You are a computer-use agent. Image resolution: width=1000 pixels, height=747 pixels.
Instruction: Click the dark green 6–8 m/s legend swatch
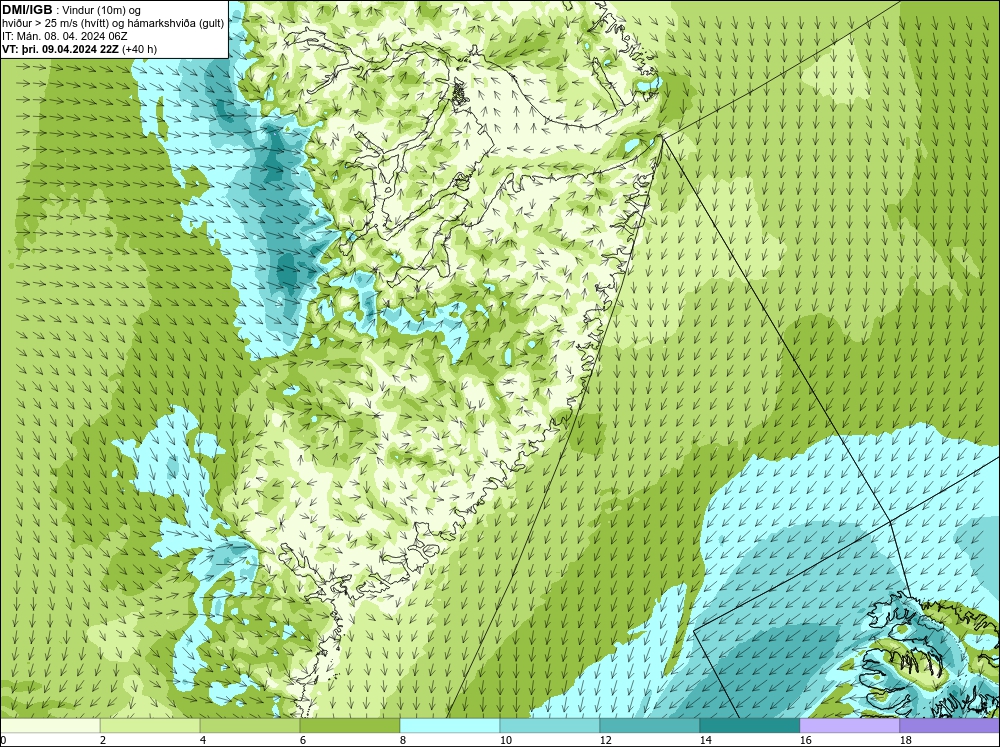[349, 725]
